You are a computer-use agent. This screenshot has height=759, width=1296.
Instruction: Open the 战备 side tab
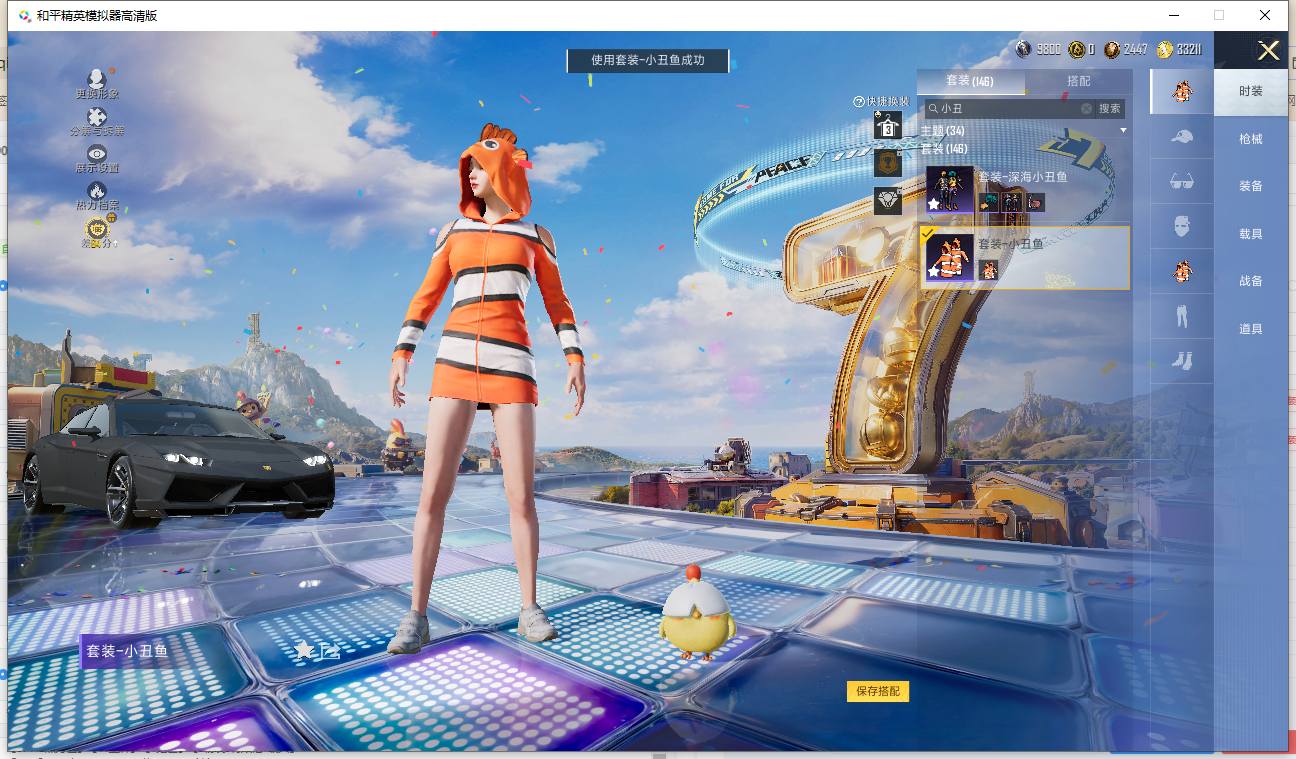click(x=1251, y=281)
